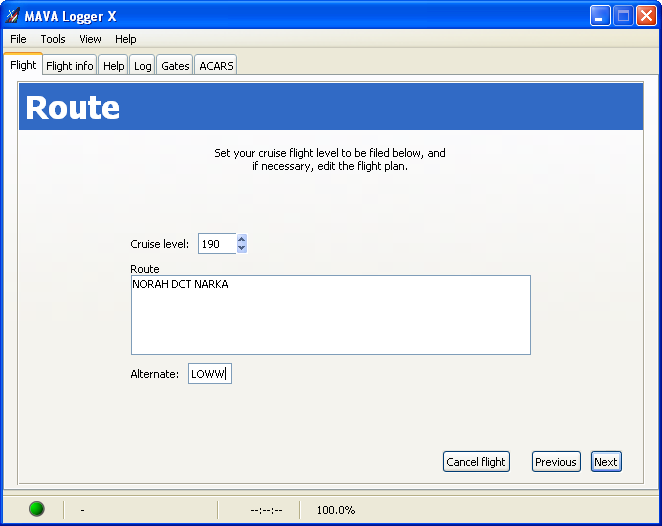Click inside the Route text area
This screenshot has width=662, height=526.
click(331, 315)
